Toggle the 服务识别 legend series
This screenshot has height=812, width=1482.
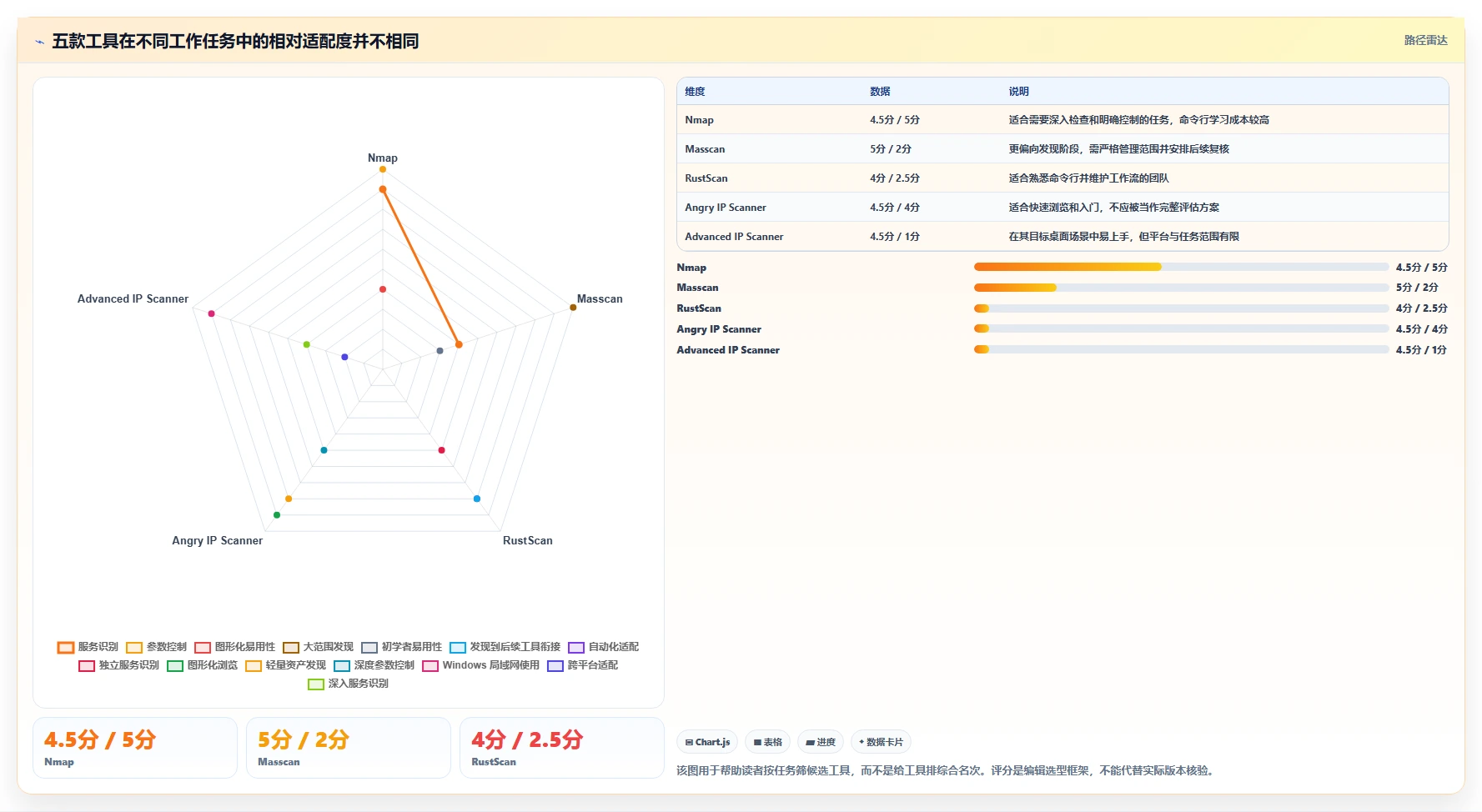pos(88,647)
